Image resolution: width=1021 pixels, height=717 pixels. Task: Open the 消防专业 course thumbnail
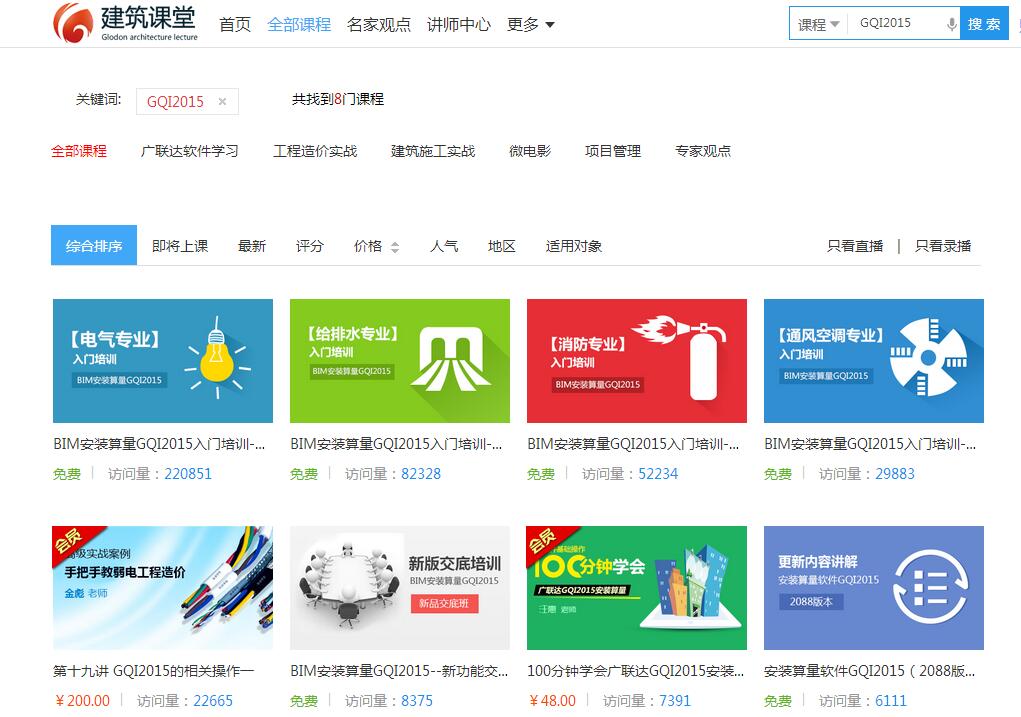click(637, 361)
